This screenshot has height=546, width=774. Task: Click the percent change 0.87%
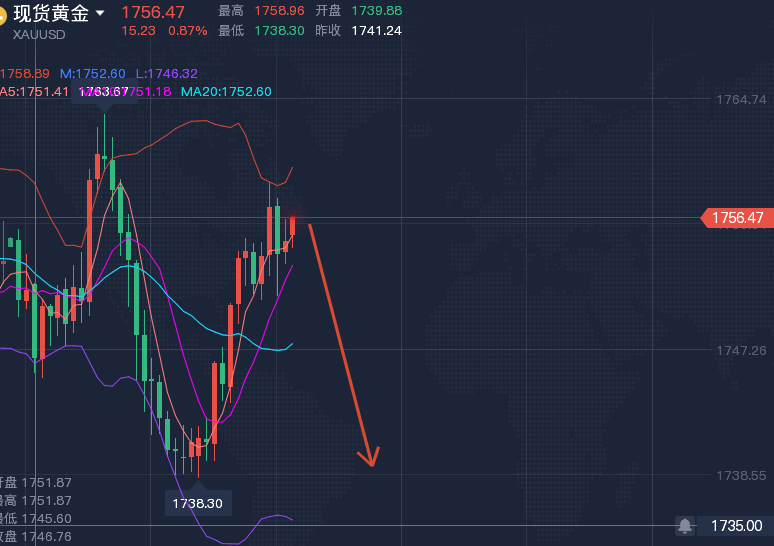tap(188, 31)
